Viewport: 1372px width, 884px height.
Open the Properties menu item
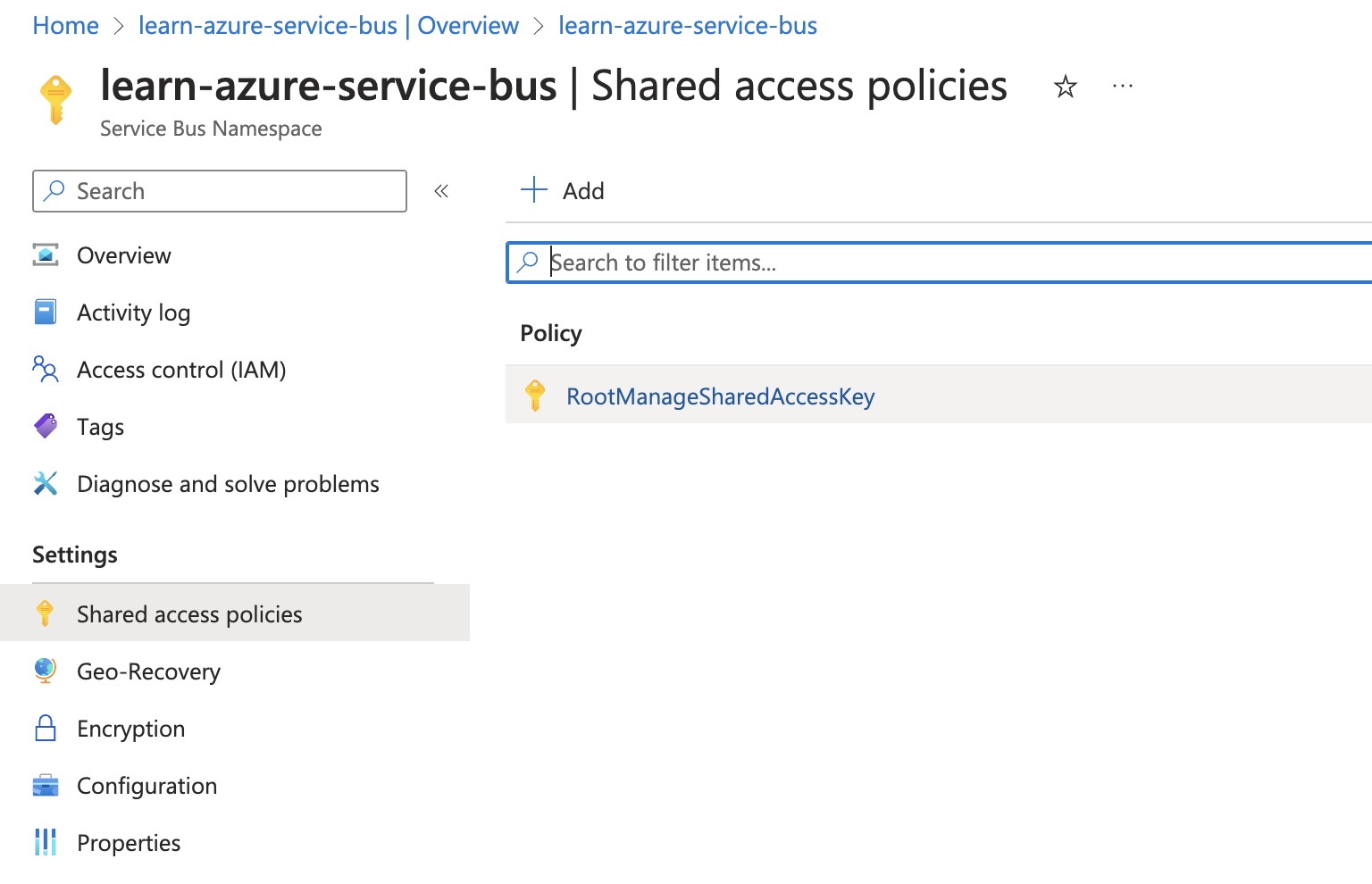pos(129,843)
